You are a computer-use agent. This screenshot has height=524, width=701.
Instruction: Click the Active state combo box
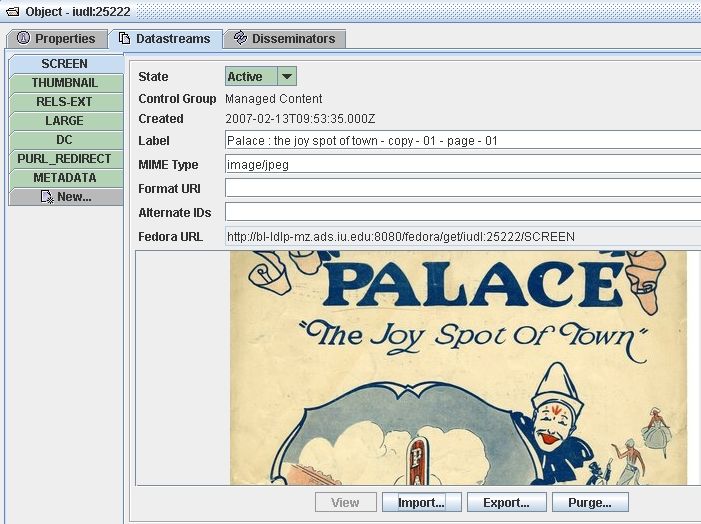click(x=261, y=76)
